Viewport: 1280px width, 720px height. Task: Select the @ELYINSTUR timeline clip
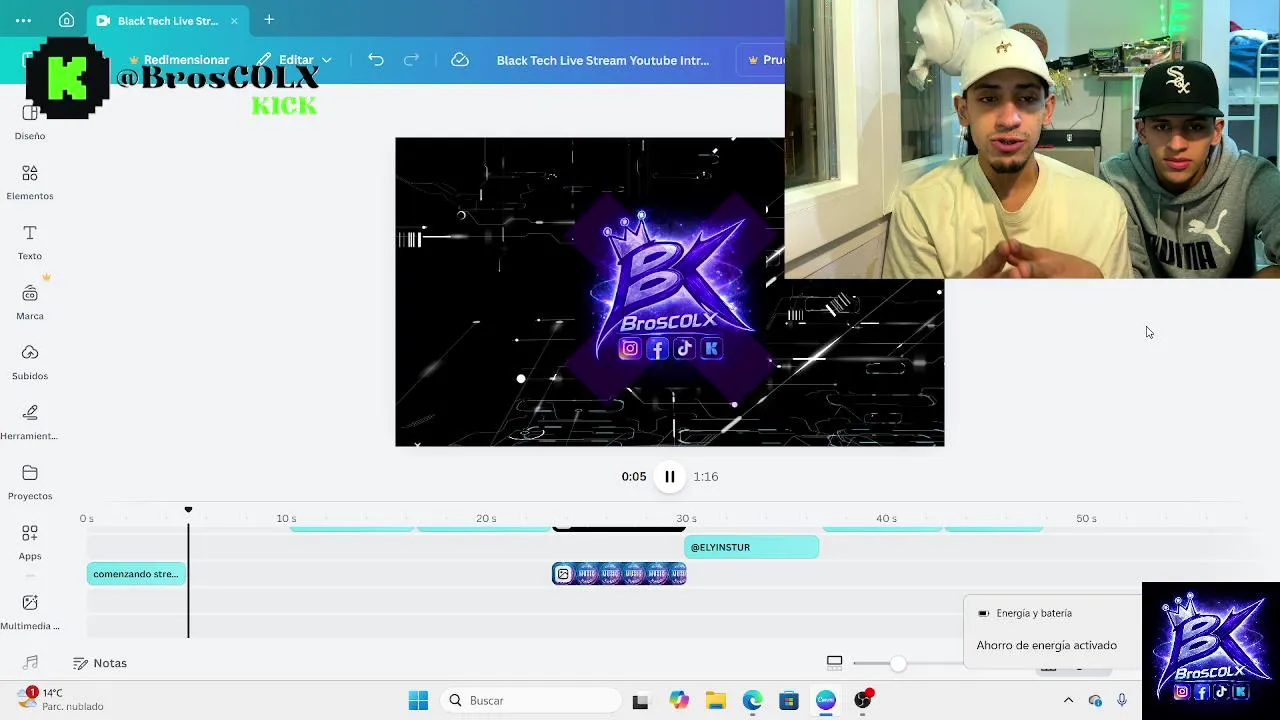click(751, 547)
